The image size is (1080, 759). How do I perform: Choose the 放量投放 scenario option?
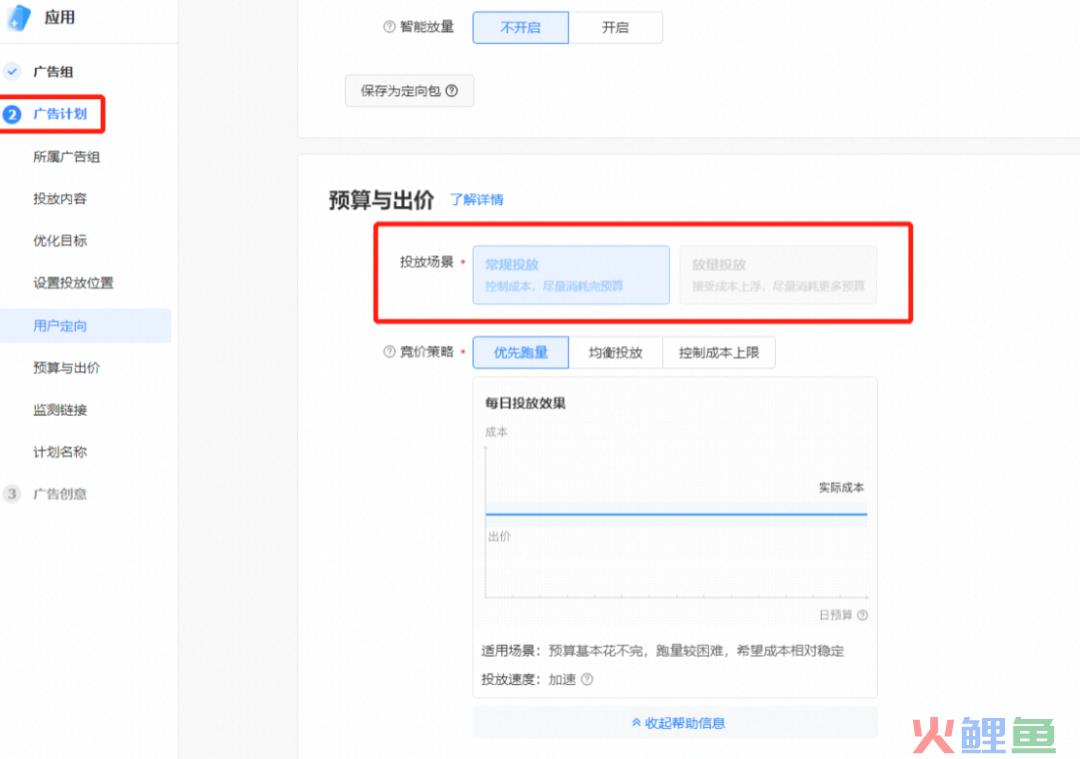point(778,275)
